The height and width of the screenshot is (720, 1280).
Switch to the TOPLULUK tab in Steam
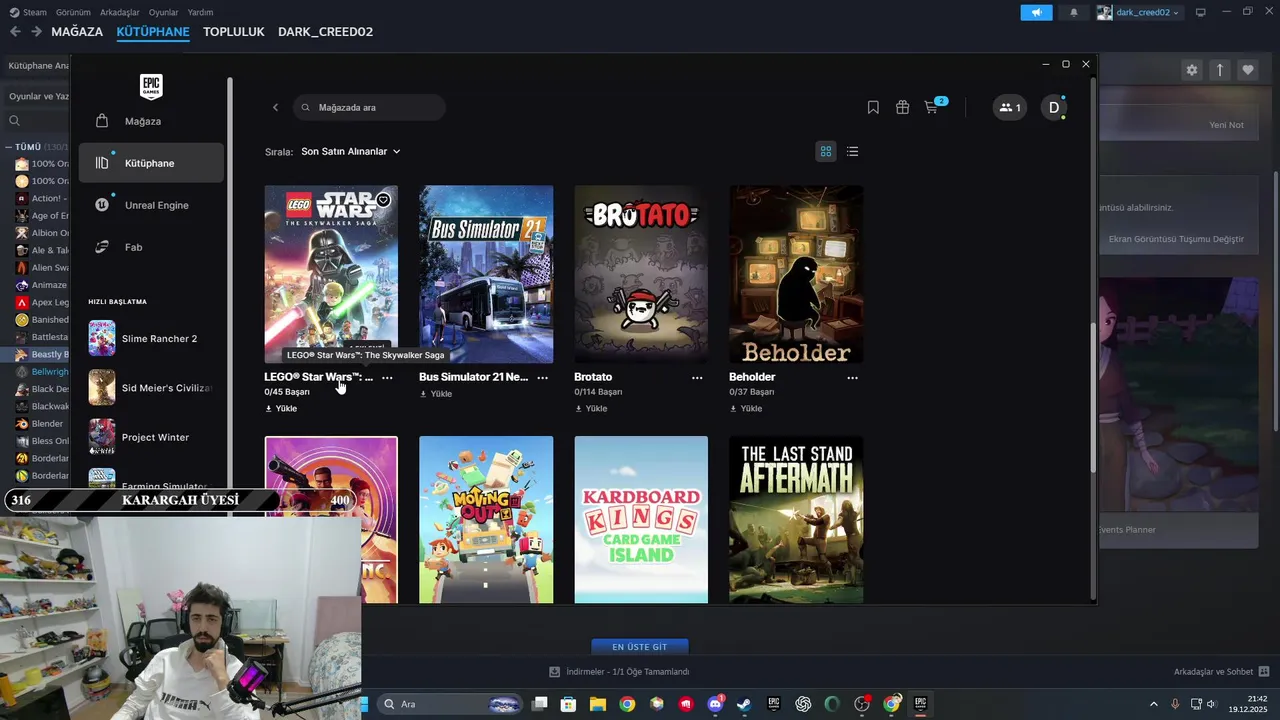234,32
